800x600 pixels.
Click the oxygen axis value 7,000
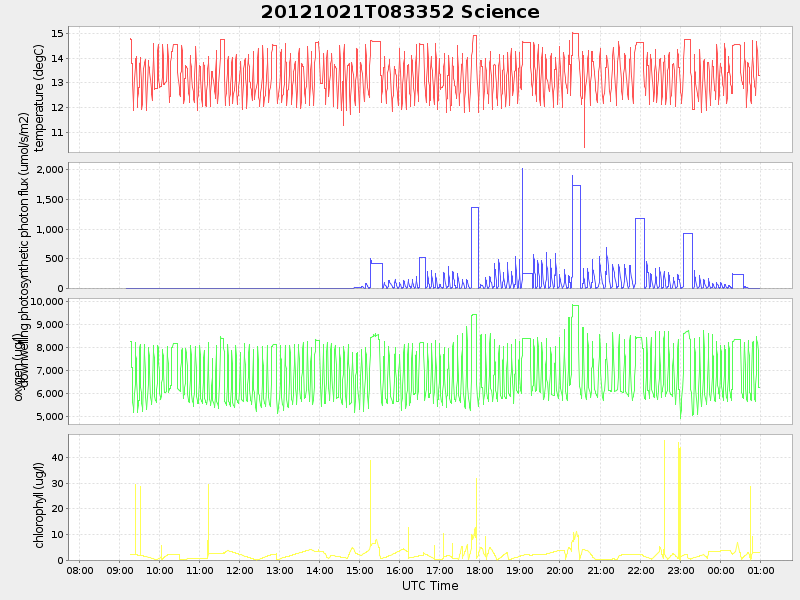pos(49,370)
